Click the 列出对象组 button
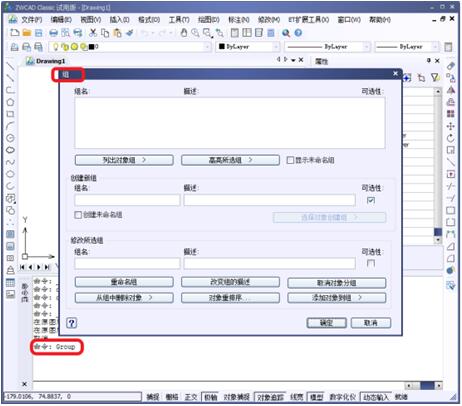This screenshot has height=406, width=462. click(x=124, y=160)
